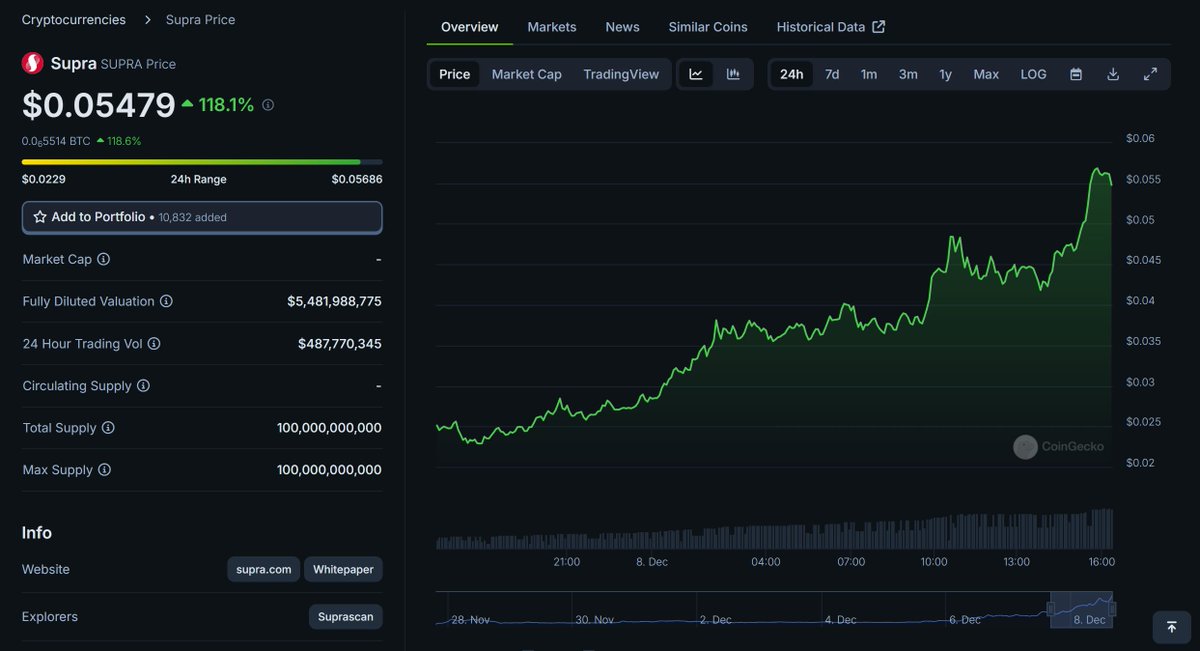
Task: Click the info icon beside Circulating Supply
Action: (x=144, y=385)
